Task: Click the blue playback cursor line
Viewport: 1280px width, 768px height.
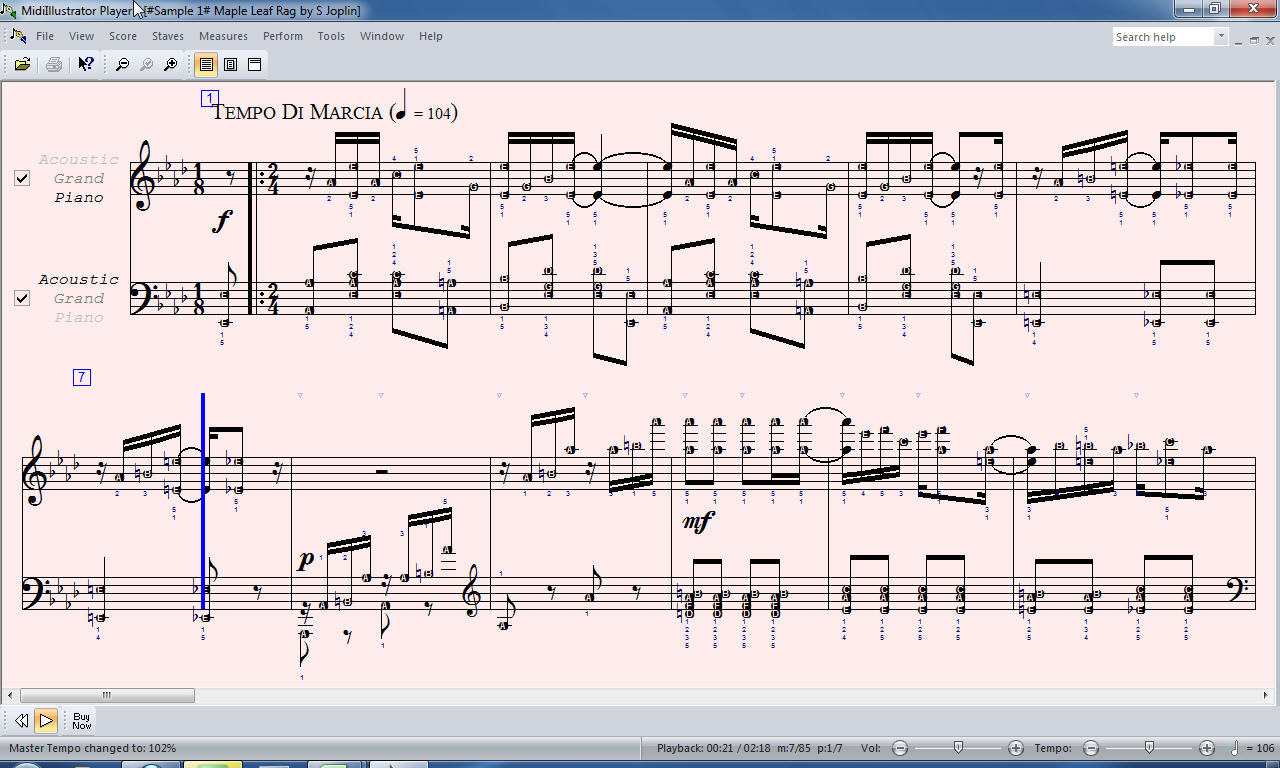Action: pos(203,500)
